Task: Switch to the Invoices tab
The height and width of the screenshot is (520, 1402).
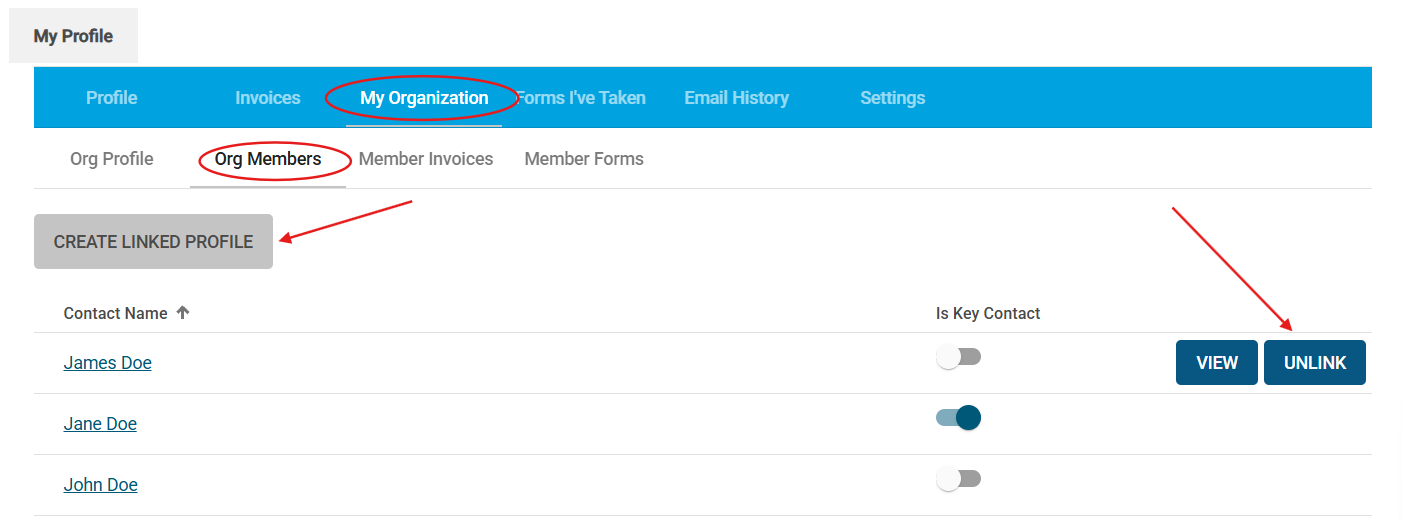Action: pyautogui.click(x=268, y=98)
